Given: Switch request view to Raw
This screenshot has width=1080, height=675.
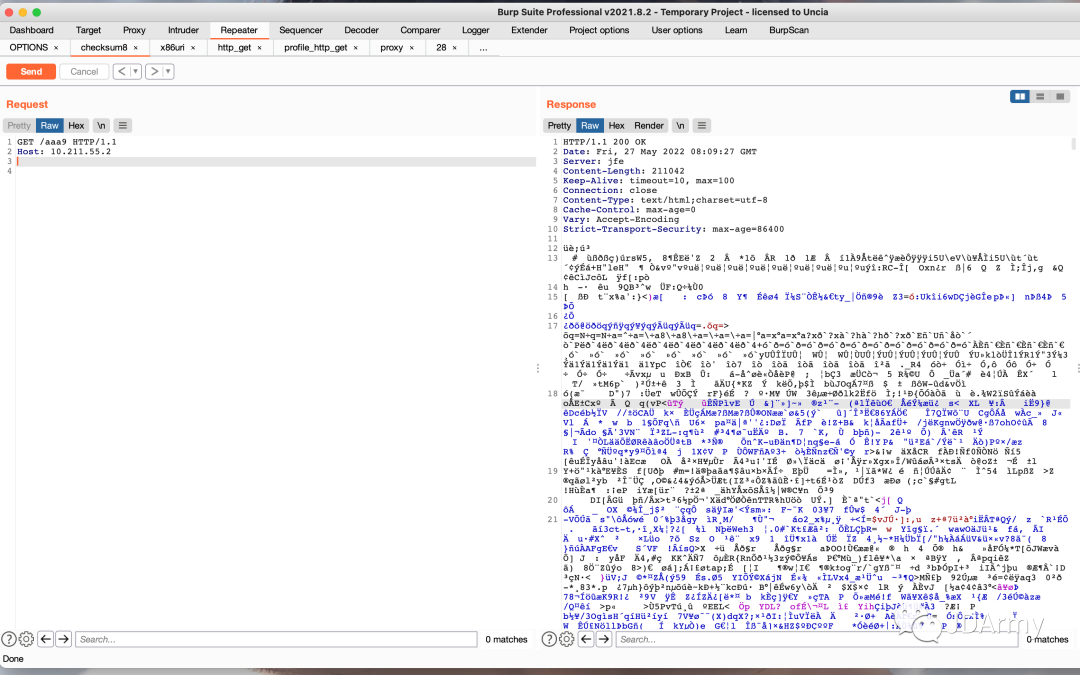Looking at the screenshot, I should pos(50,125).
